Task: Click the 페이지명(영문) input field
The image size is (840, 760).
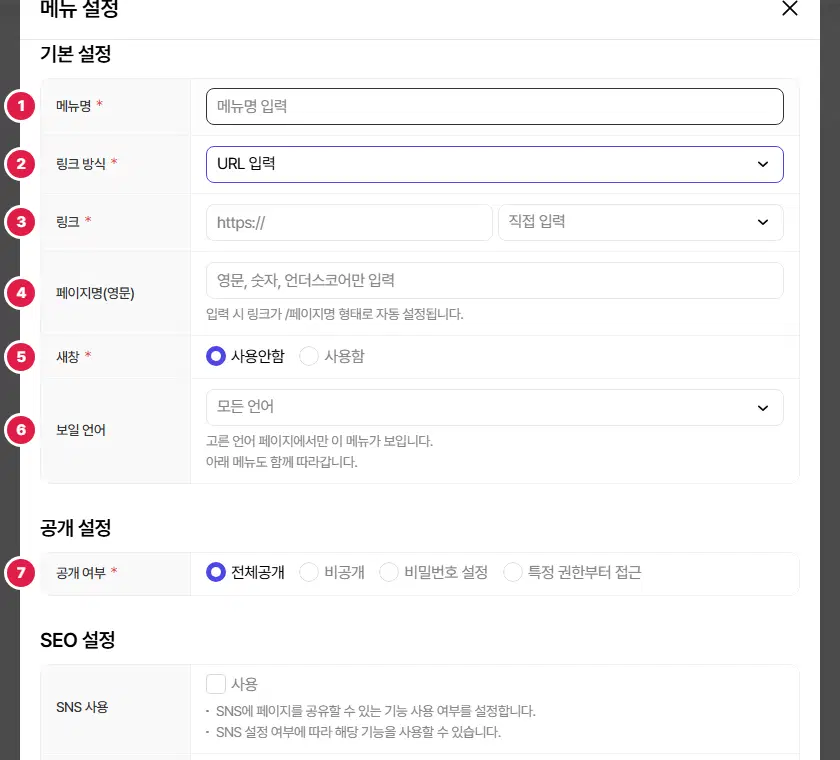Action: point(494,281)
